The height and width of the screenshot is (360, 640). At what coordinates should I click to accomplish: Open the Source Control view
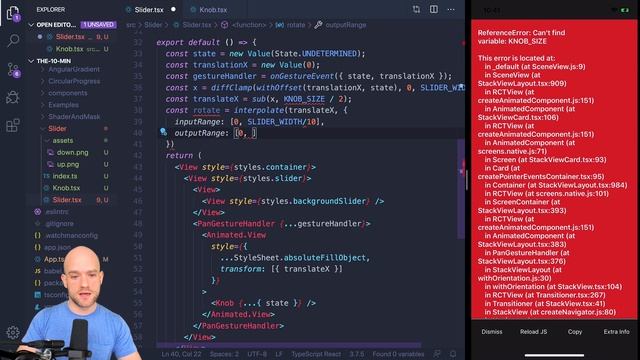tap(13, 70)
